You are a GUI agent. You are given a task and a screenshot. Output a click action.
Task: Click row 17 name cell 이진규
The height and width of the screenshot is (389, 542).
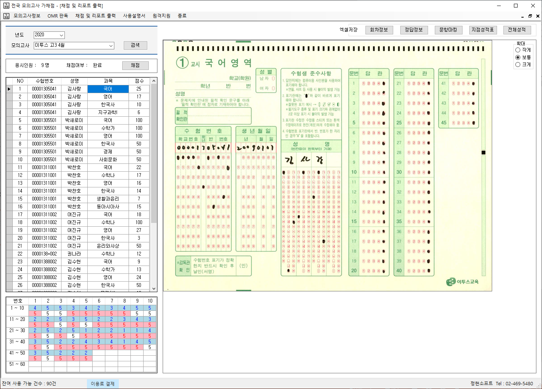click(x=74, y=214)
